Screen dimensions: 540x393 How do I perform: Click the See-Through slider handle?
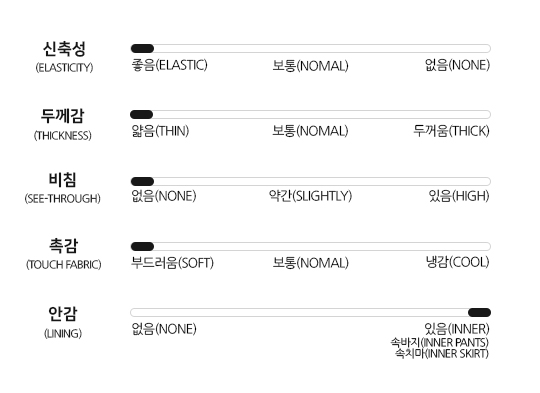point(142,181)
